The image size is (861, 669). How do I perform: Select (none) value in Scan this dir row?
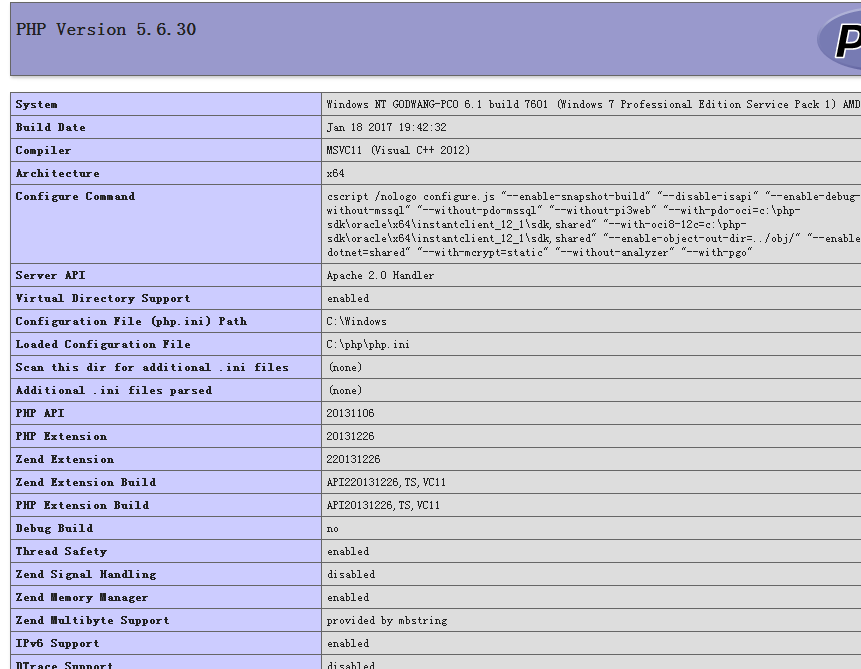tap(345, 368)
